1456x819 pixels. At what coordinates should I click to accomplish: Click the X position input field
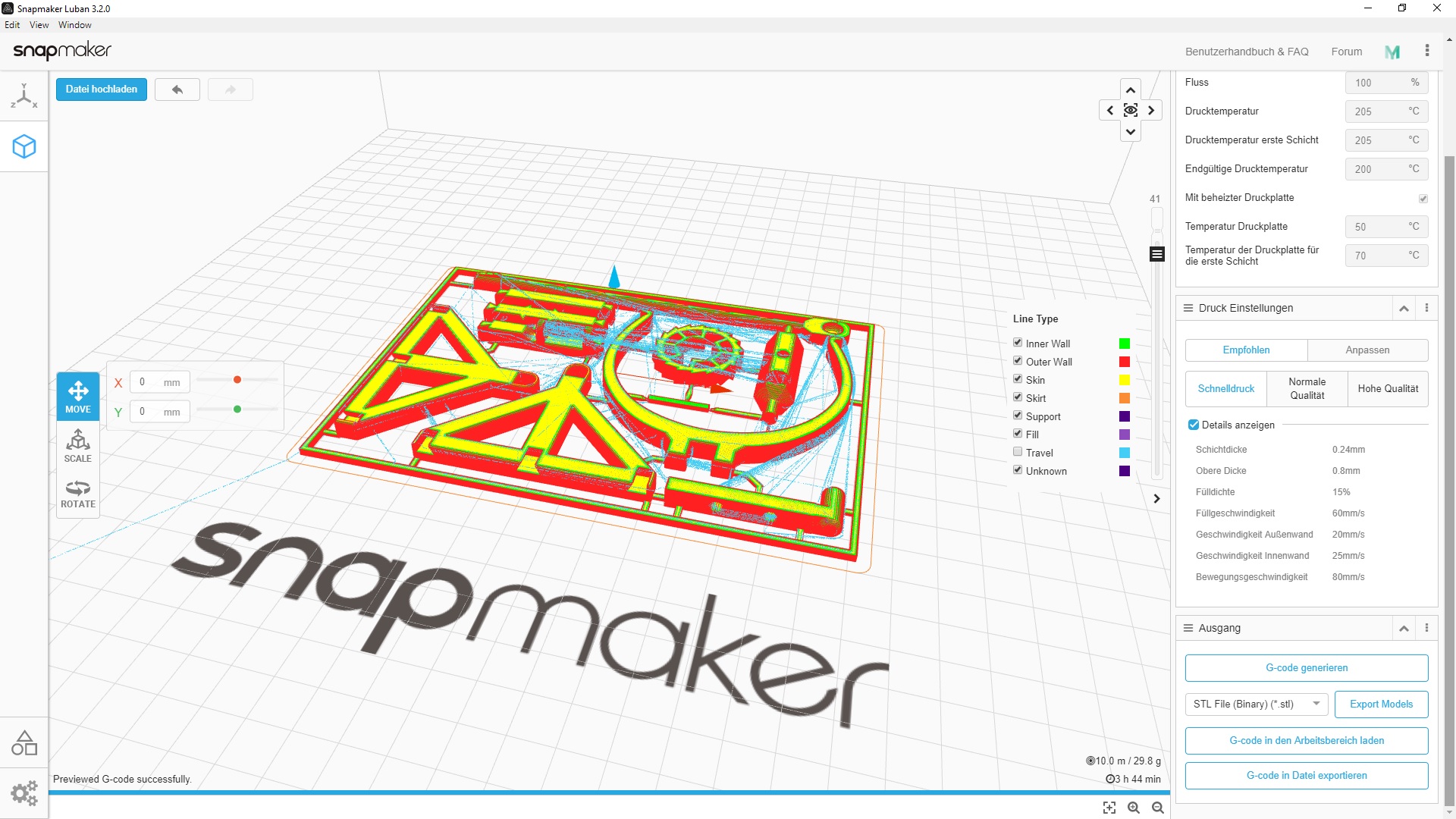pos(159,382)
